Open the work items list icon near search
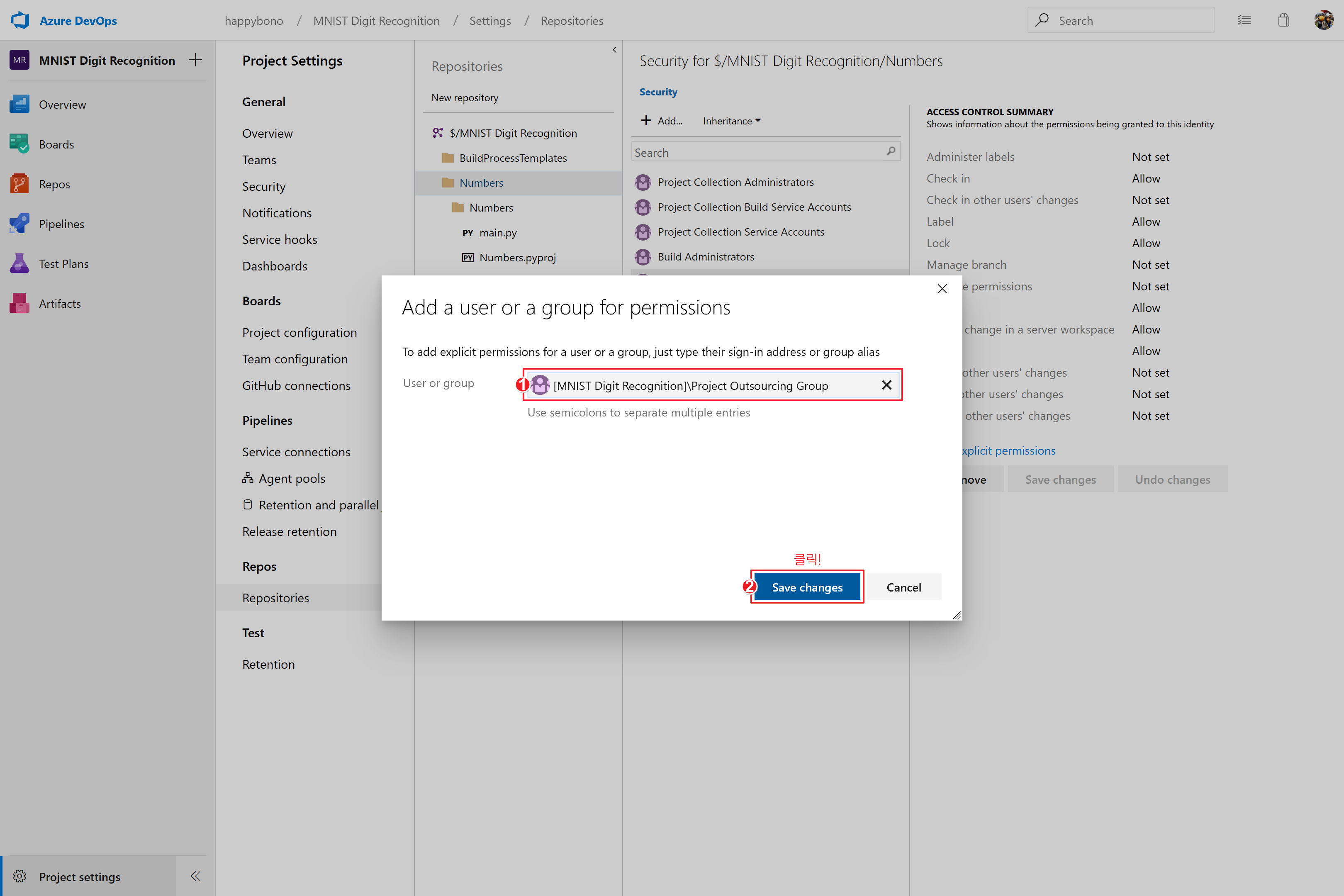The height and width of the screenshot is (896, 1344). 1244,20
